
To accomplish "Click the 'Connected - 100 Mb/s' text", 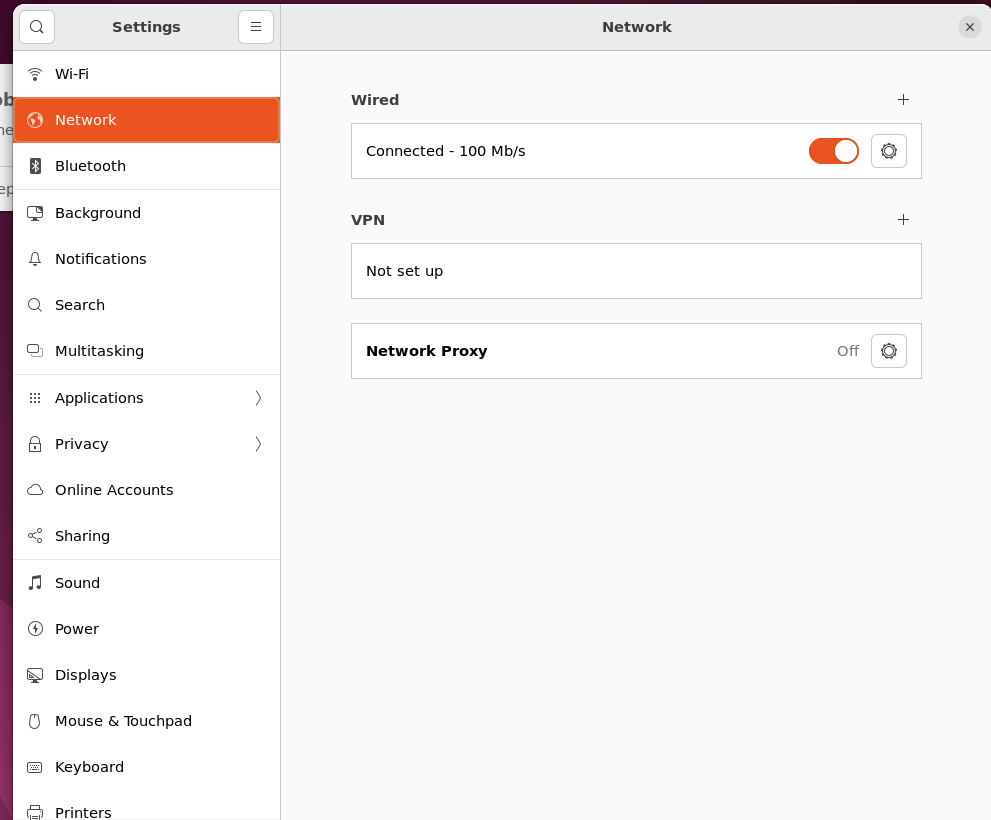I will [x=446, y=151].
